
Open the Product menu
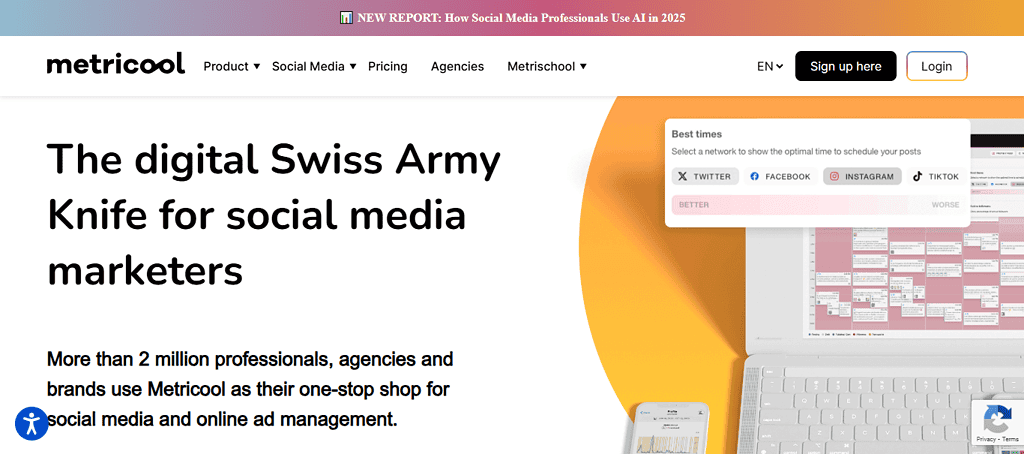click(226, 66)
